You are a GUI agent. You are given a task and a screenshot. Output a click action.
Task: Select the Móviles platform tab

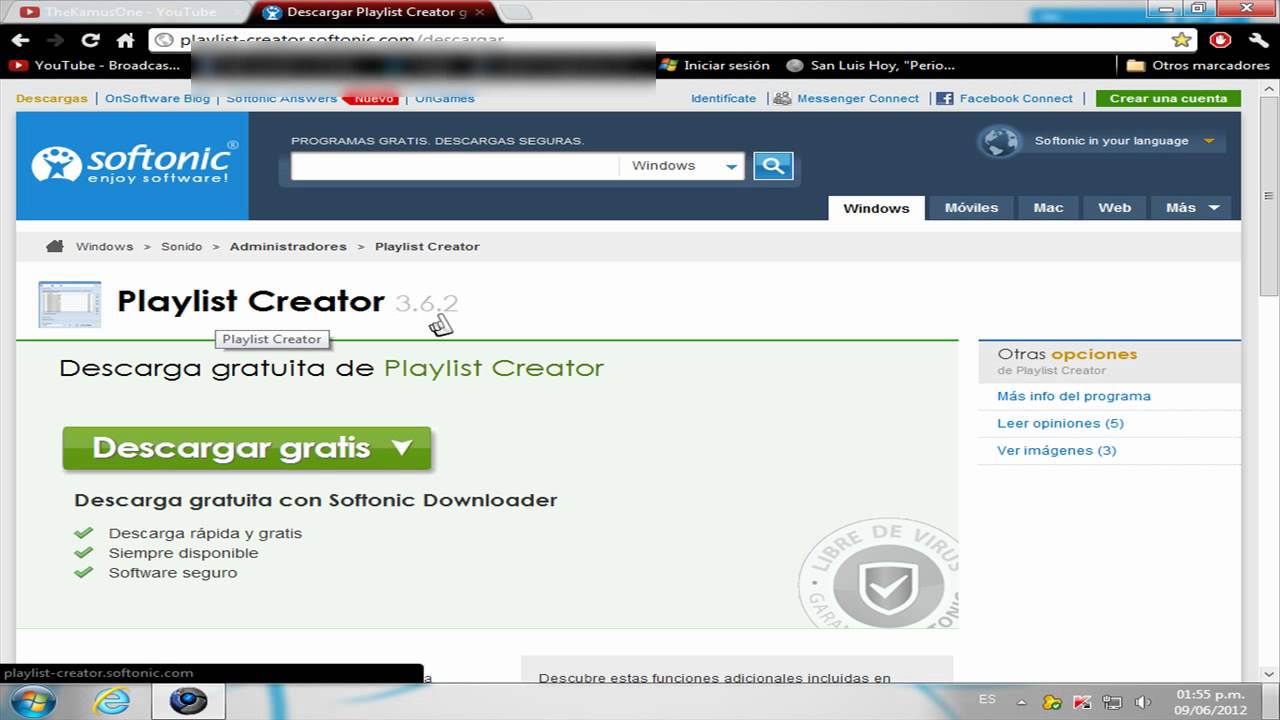pos(971,208)
